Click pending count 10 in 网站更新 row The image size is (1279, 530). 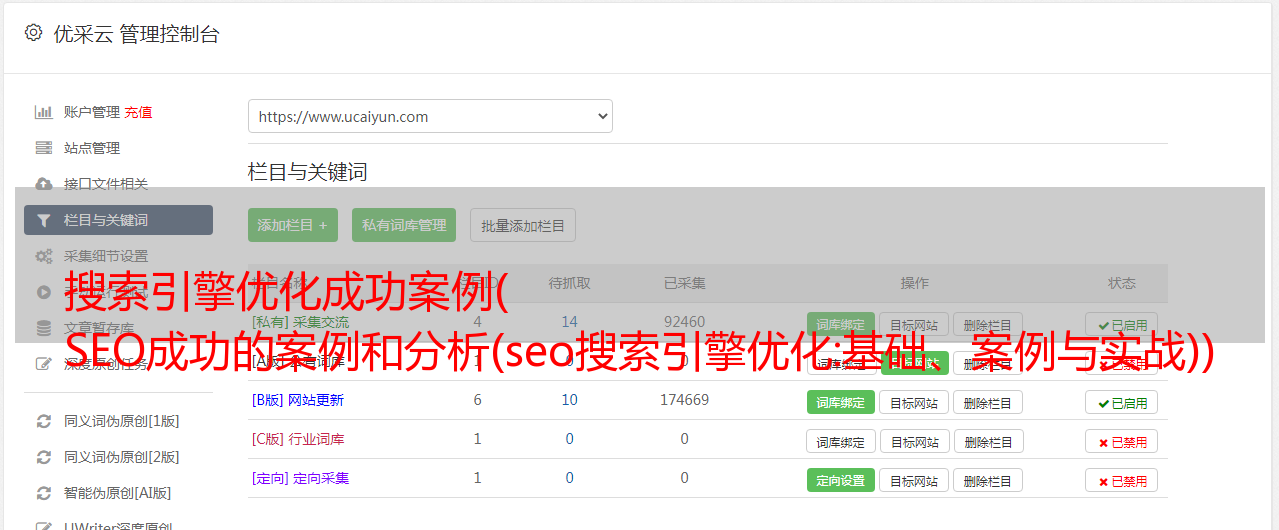570,400
